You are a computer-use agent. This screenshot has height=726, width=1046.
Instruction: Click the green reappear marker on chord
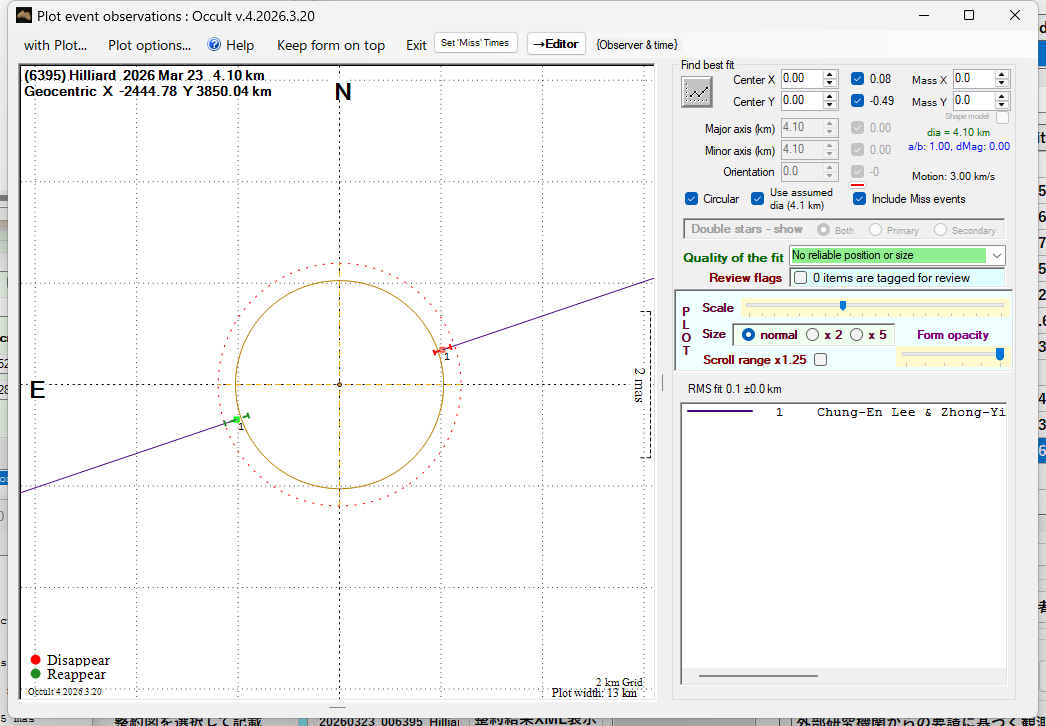tap(237, 419)
